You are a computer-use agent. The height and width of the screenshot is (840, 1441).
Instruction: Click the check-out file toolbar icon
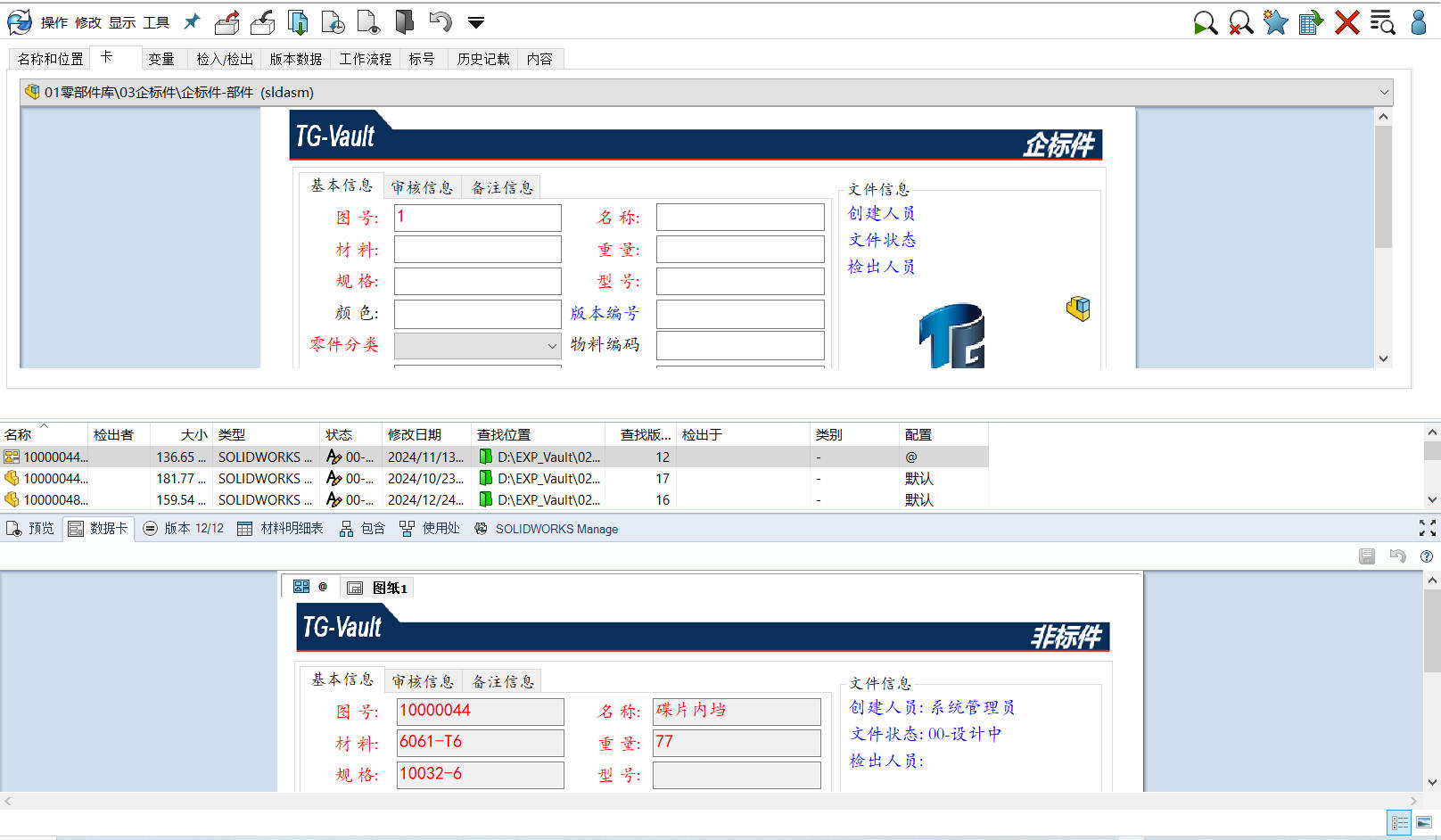pos(227,22)
